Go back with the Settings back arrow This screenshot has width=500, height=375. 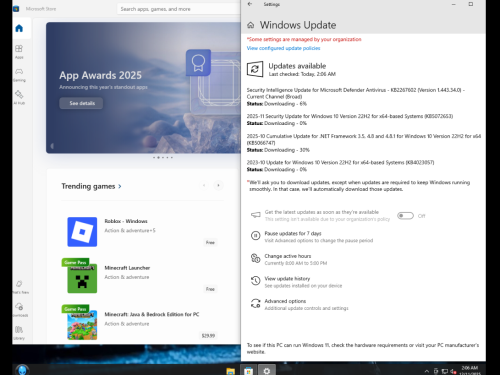pyautogui.click(x=250, y=4)
